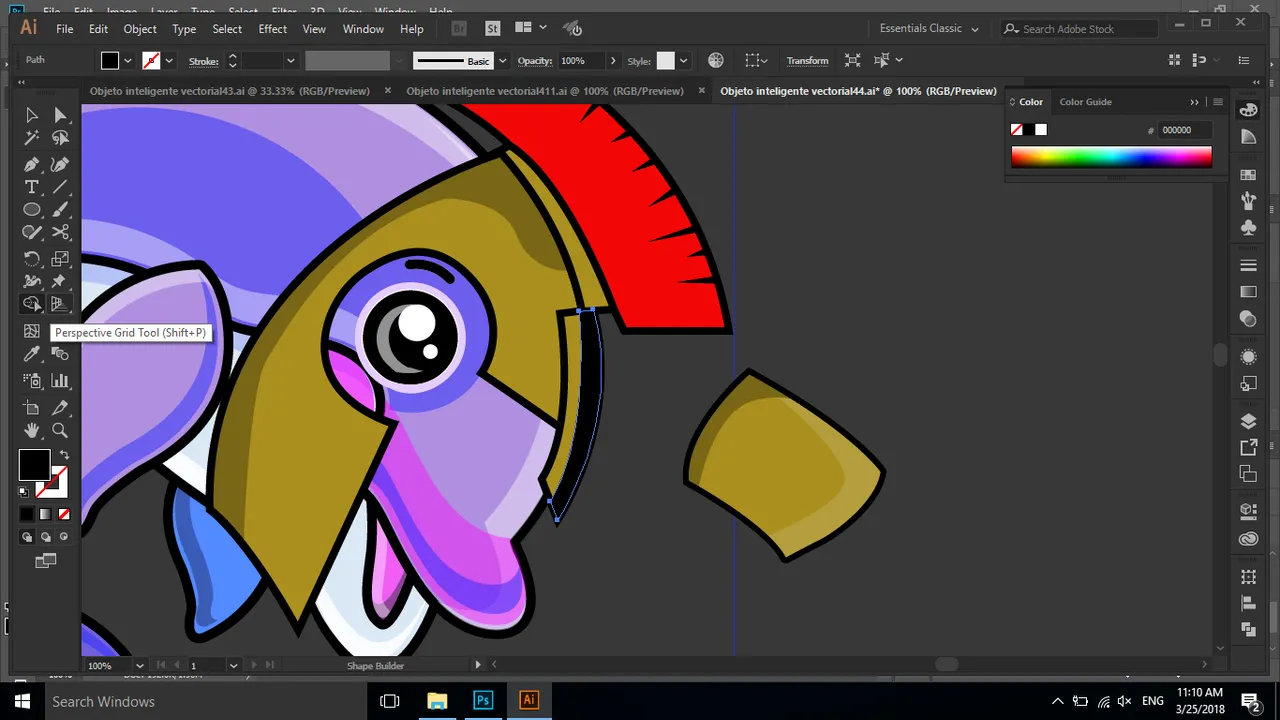
Task: Select the Paintbrush tool
Action: tap(61, 210)
